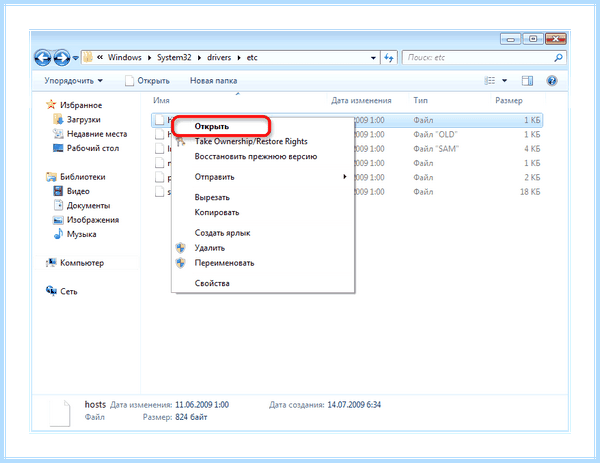
Task: Expand the address bar history dropdown
Action: pos(373,58)
